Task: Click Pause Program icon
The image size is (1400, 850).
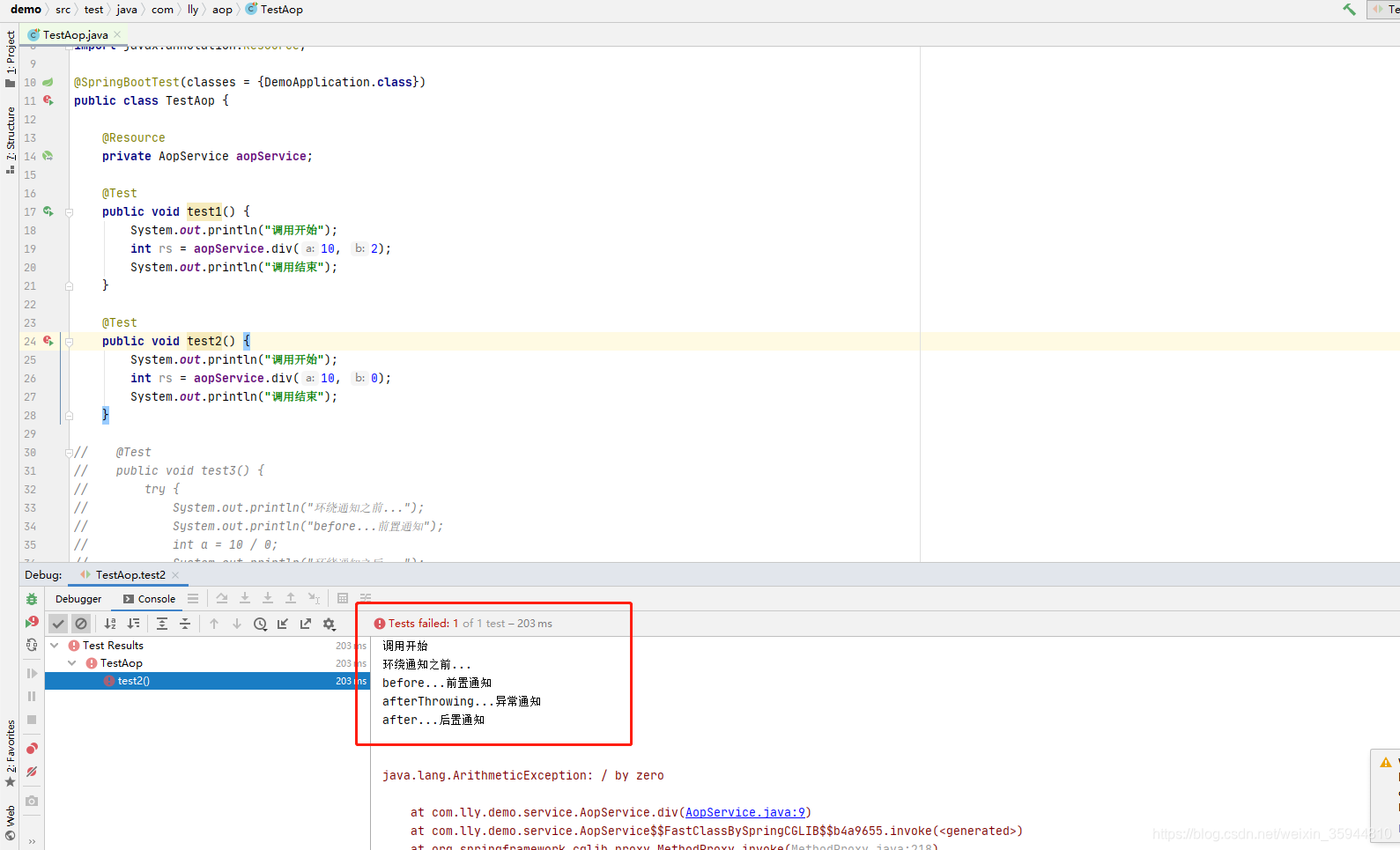Action: click(x=32, y=696)
